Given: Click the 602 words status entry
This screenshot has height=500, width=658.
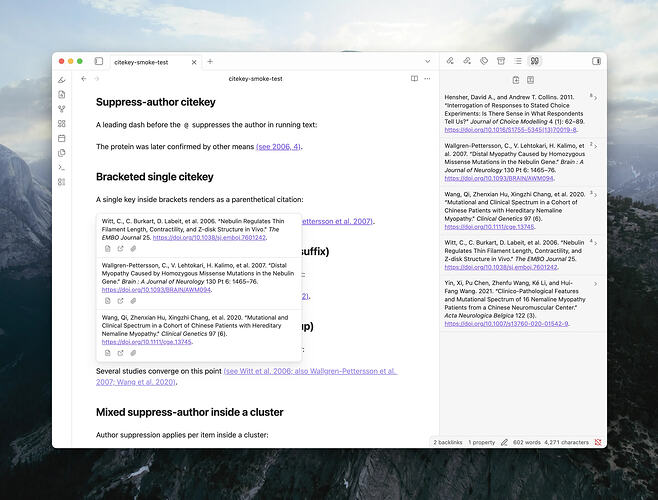Looking at the screenshot, I should [527, 442].
